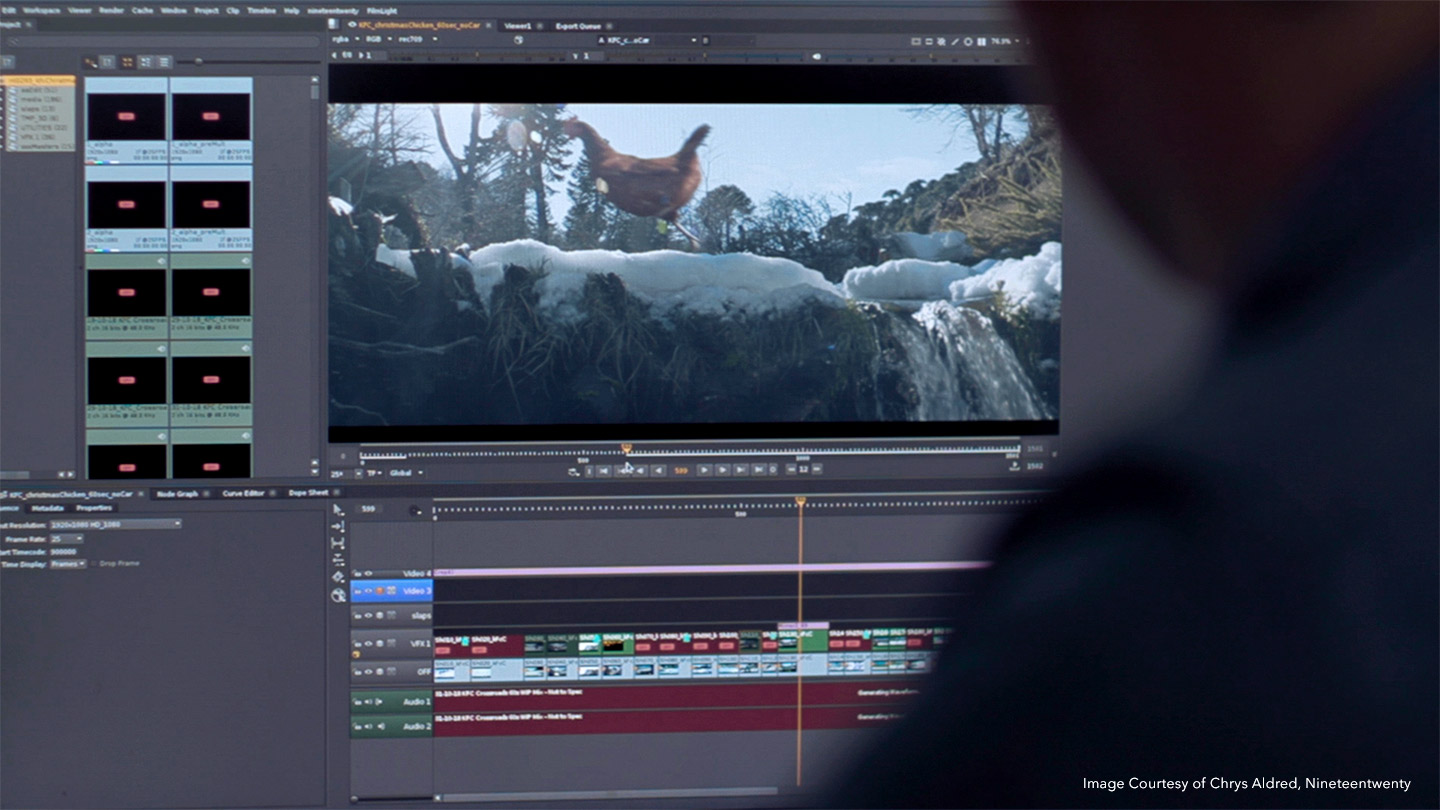This screenshot has width=1440, height=810.
Task: Switch to the Curve Editor tab
Action: (243, 493)
